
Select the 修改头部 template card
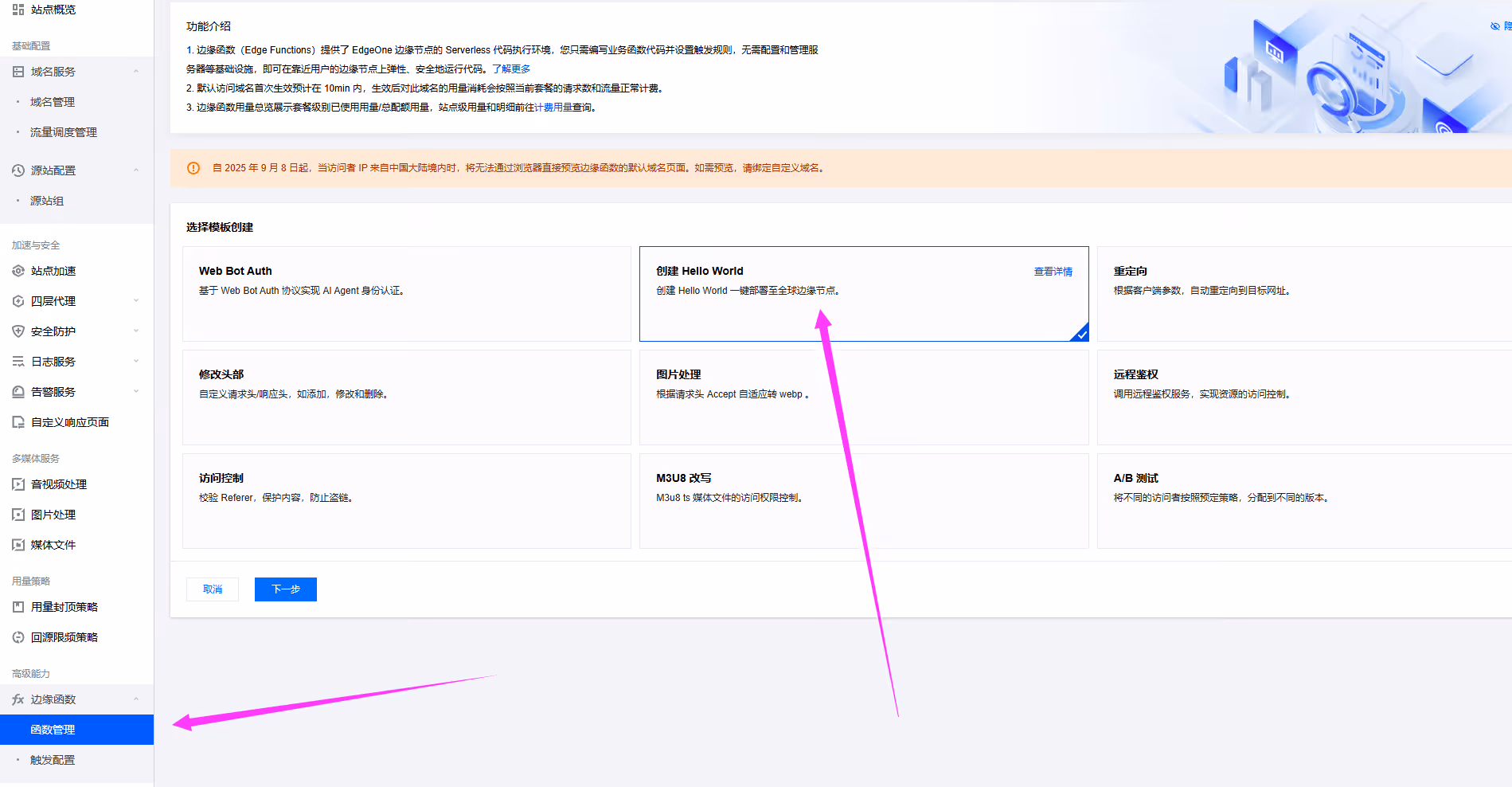click(407, 397)
